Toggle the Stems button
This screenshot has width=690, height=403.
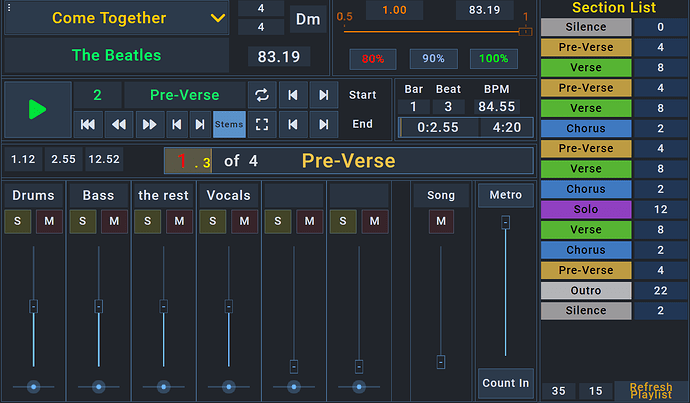(229, 124)
